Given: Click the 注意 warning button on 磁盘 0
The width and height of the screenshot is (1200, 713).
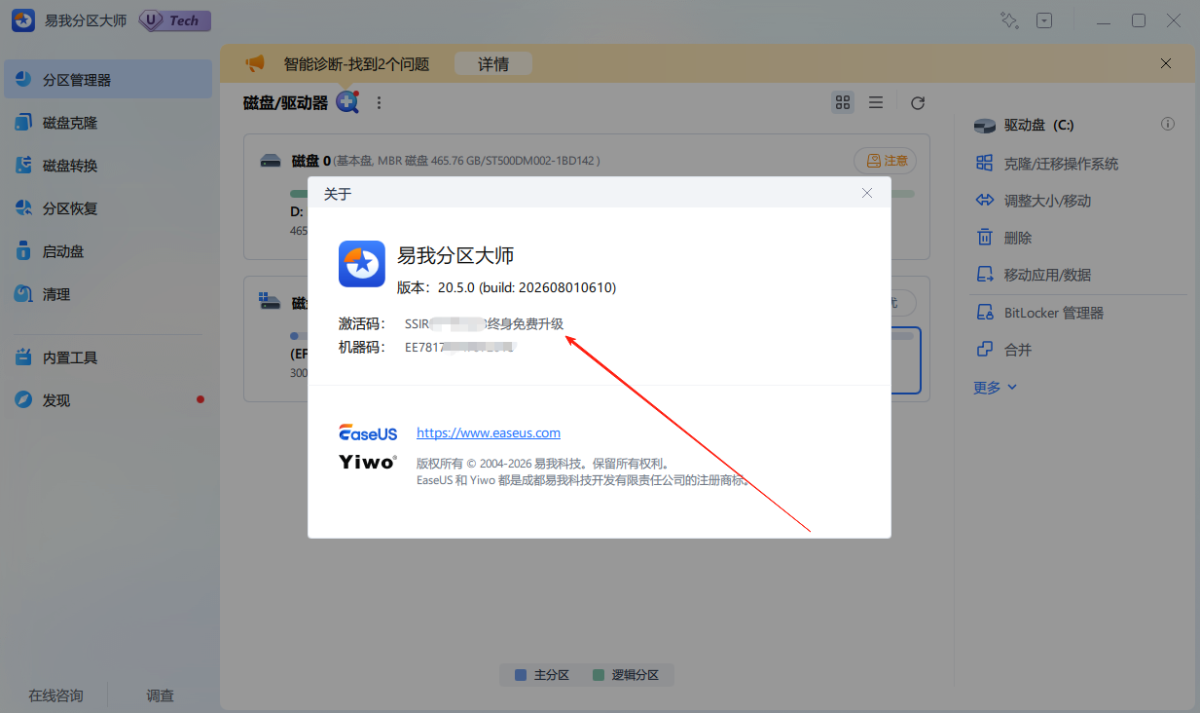Looking at the screenshot, I should tap(885, 160).
